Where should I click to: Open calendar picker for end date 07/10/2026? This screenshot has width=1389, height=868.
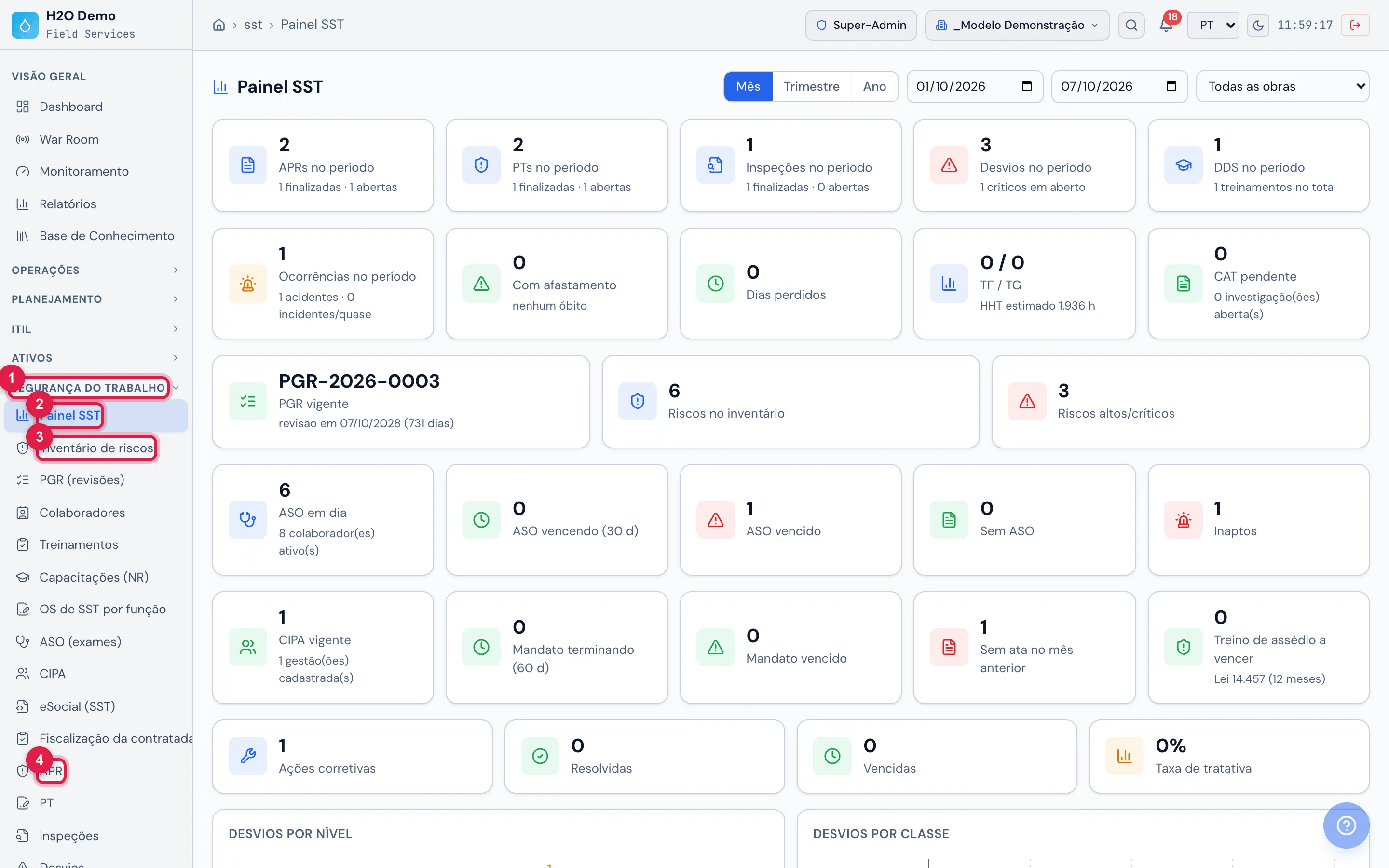[1171, 87]
